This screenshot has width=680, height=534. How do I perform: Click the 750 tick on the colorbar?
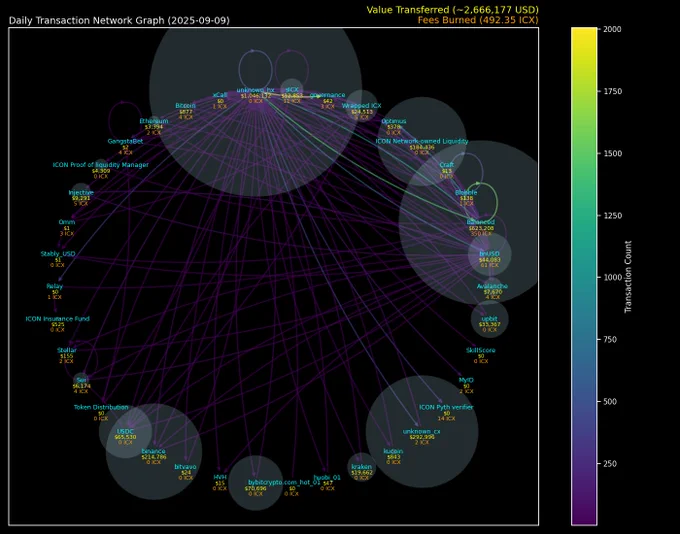(610, 339)
